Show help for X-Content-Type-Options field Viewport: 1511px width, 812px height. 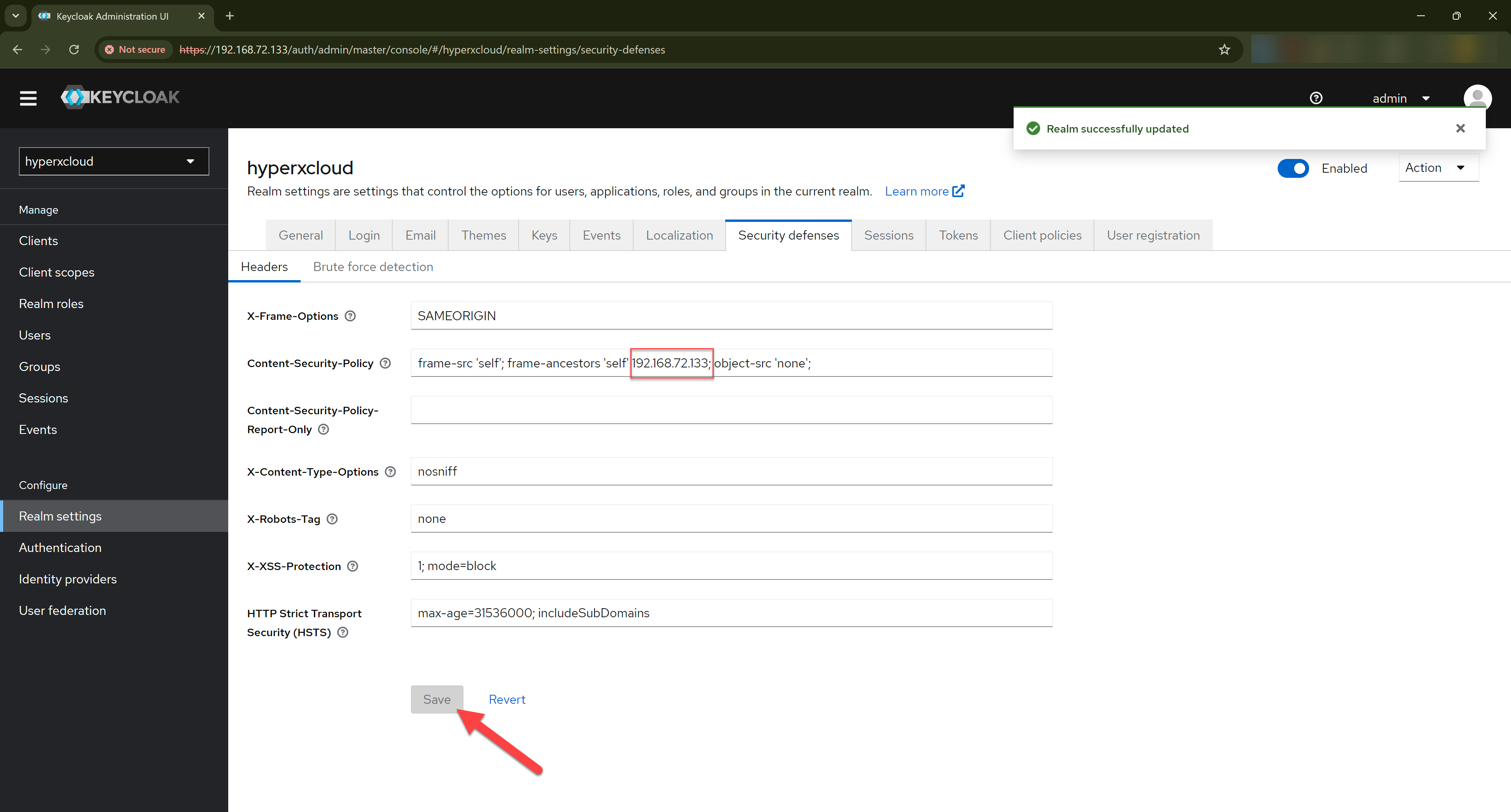391,472
